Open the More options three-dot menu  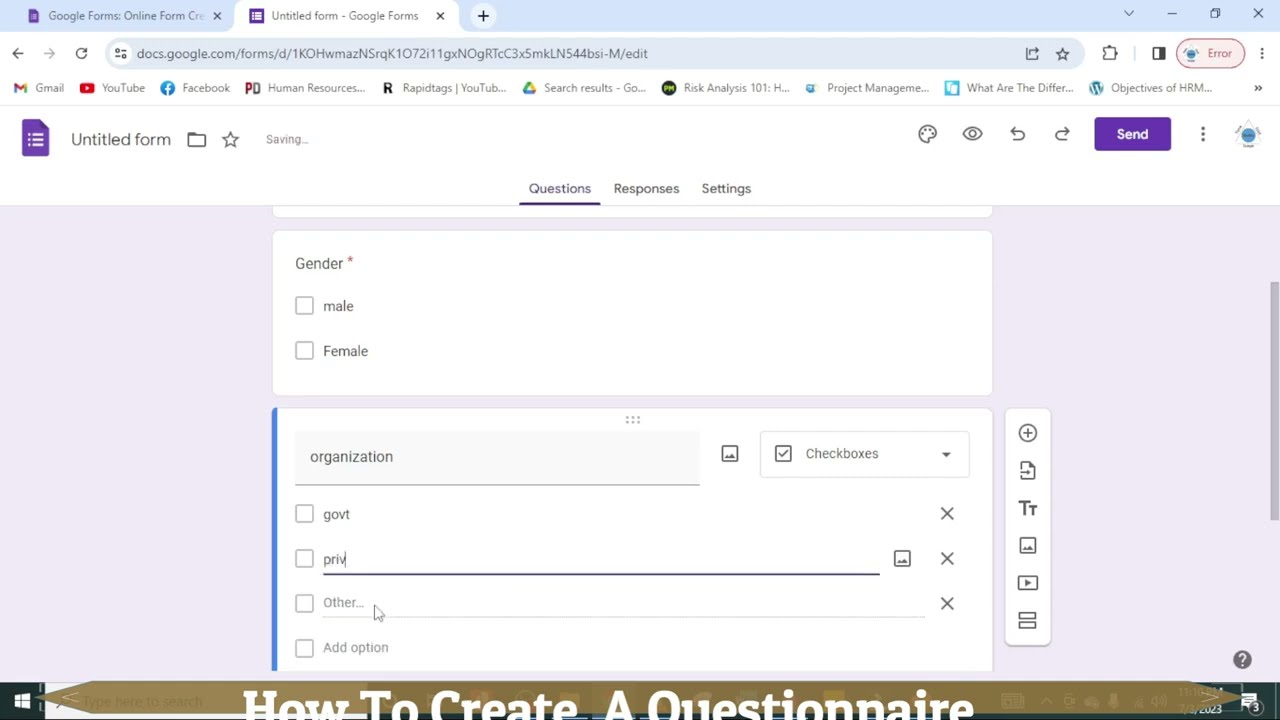coord(1203,134)
